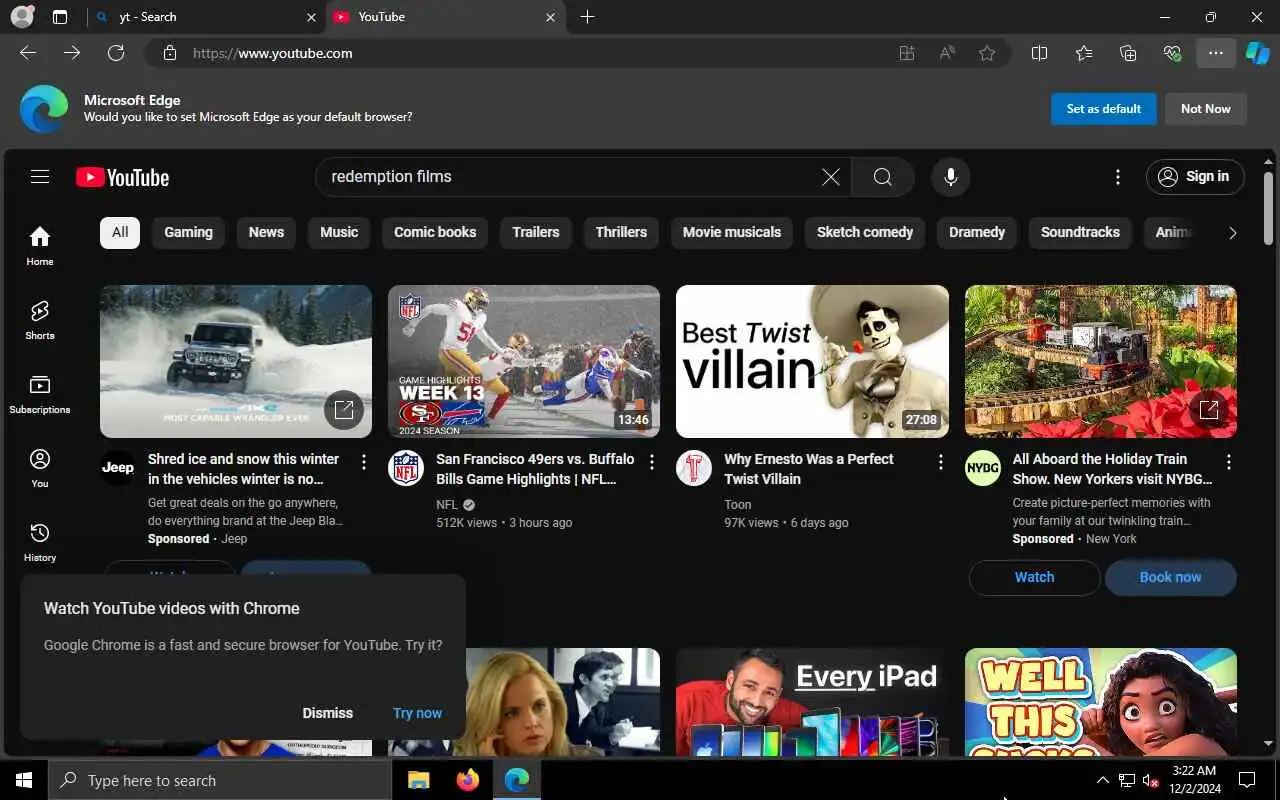
Task: Open Read aloud icon in the address bar
Action: click(x=947, y=53)
